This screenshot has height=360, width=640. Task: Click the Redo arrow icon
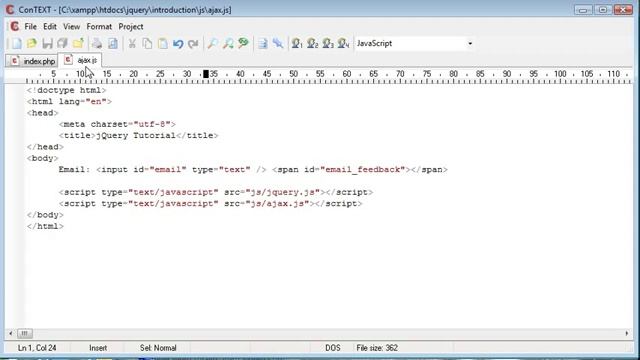pos(193,43)
